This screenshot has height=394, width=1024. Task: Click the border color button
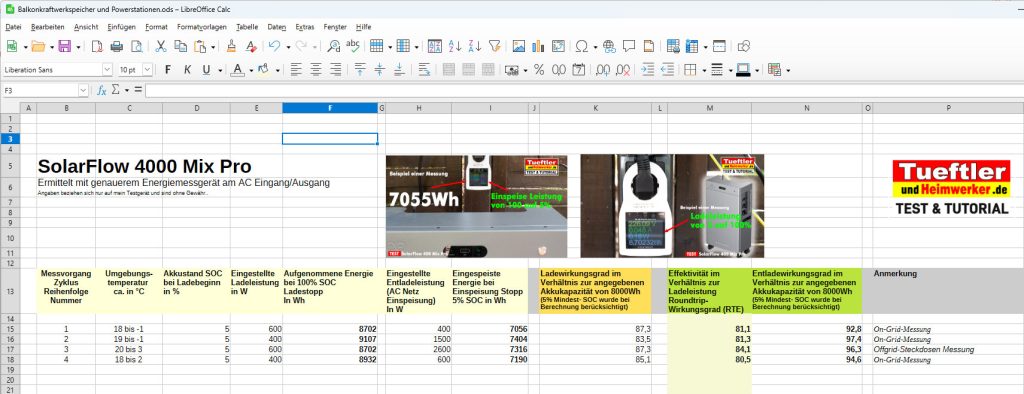tap(743, 70)
